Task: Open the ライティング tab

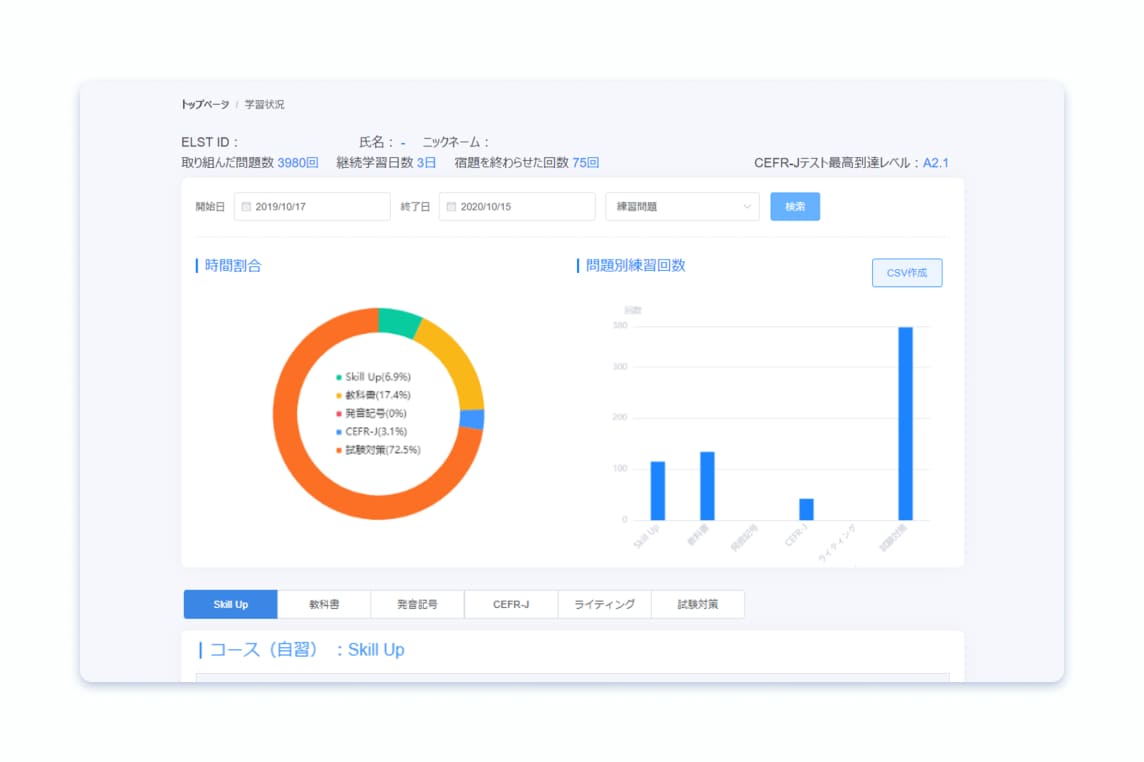Action: (604, 604)
